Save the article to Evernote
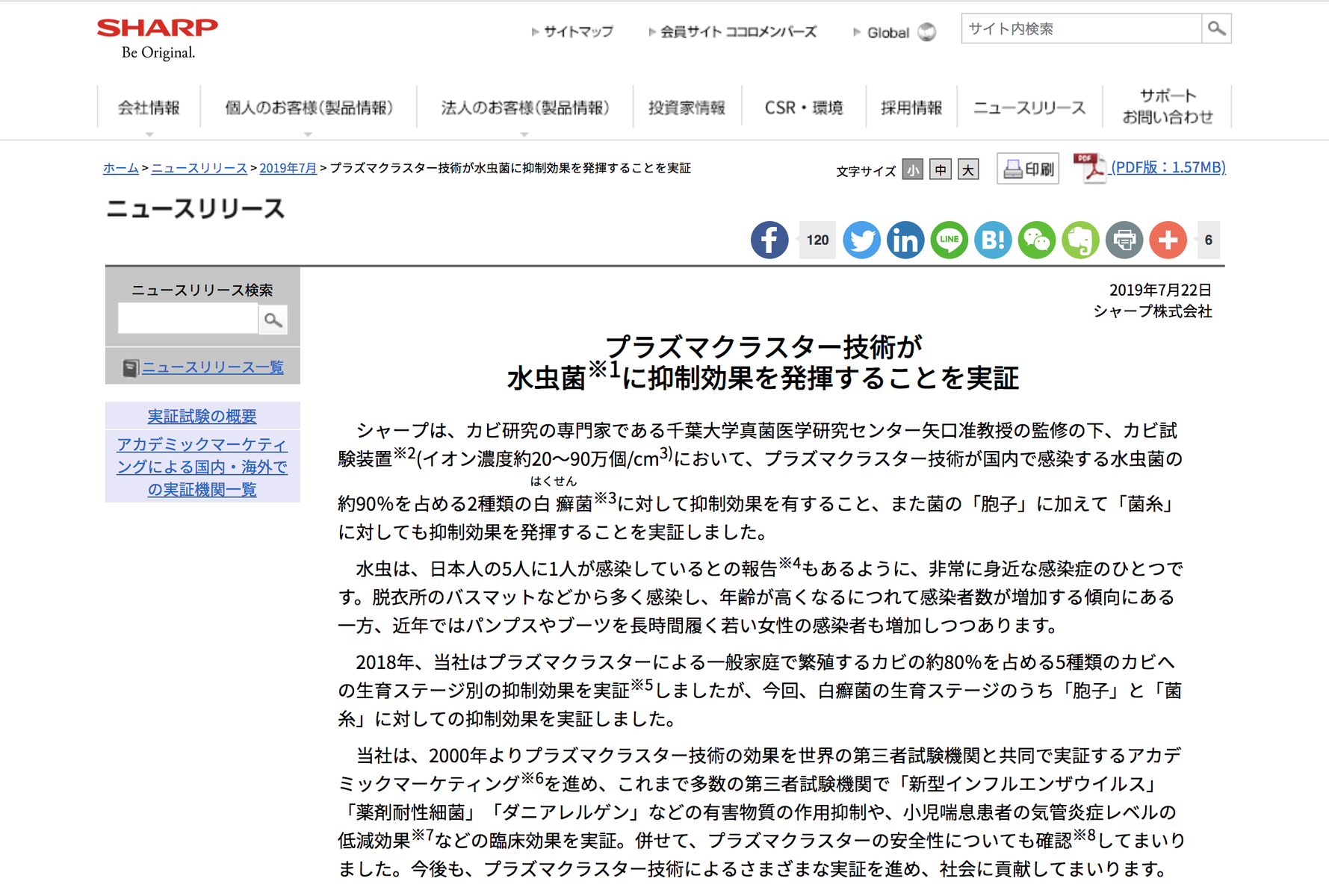 coord(1080,240)
